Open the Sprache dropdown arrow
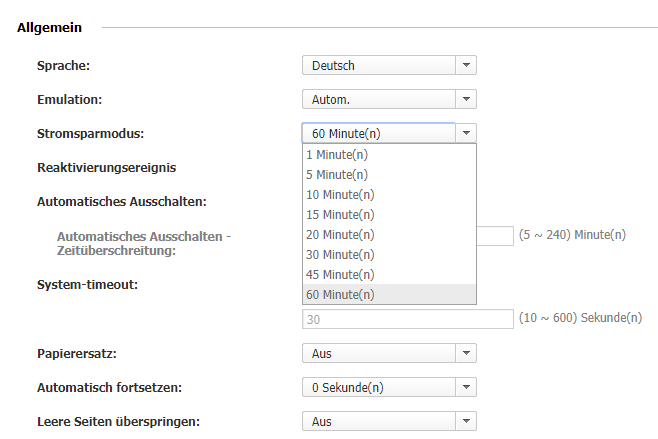 pyautogui.click(x=466, y=65)
